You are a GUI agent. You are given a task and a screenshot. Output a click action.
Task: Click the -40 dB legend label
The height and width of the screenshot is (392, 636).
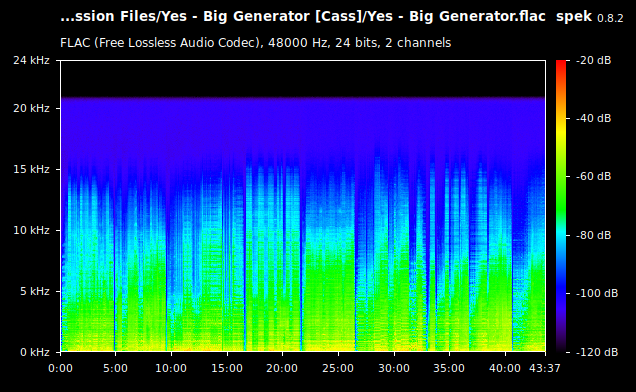click(593, 118)
